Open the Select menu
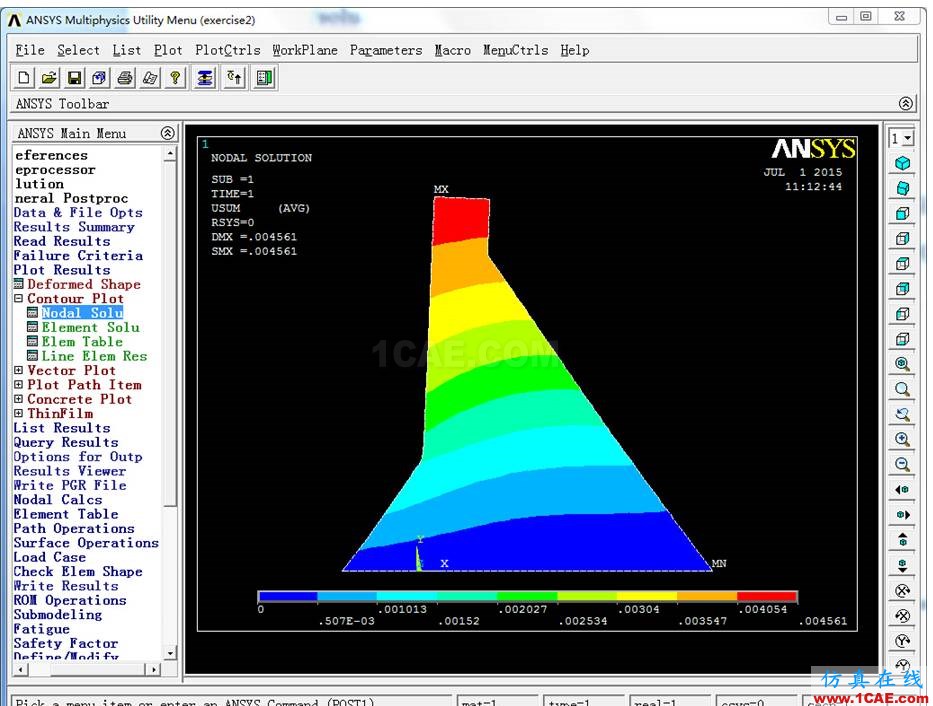This screenshot has width=933, height=706. pyautogui.click(x=79, y=51)
